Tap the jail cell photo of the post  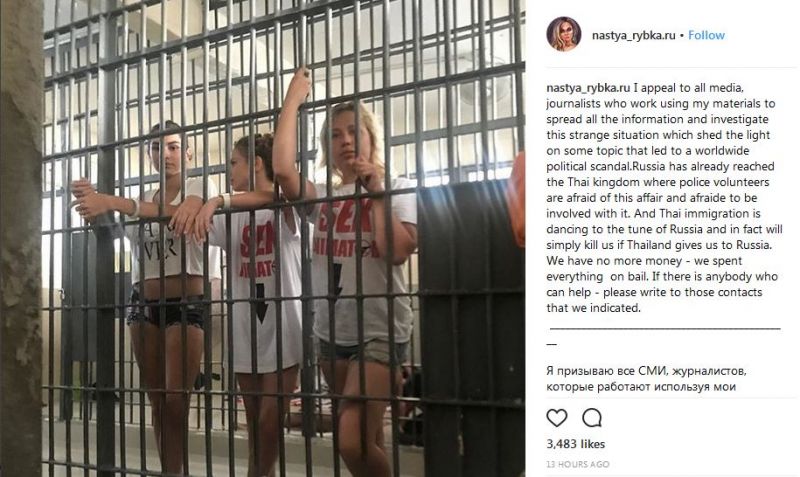coord(263,238)
